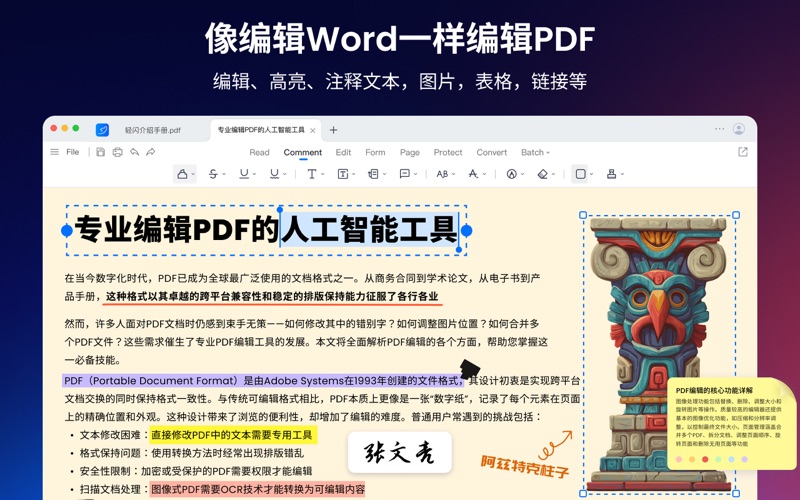Switch to the Protect tab

pyautogui.click(x=448, y=153)
